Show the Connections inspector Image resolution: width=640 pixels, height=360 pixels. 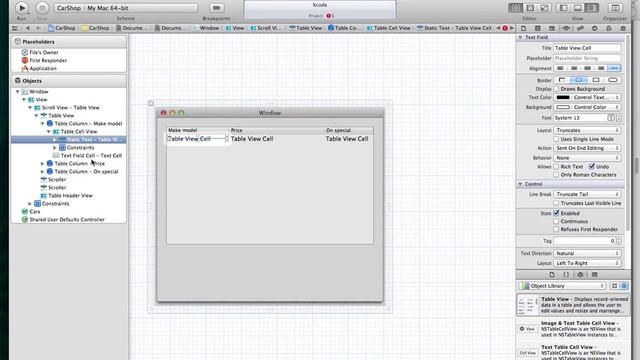[595, 28]
